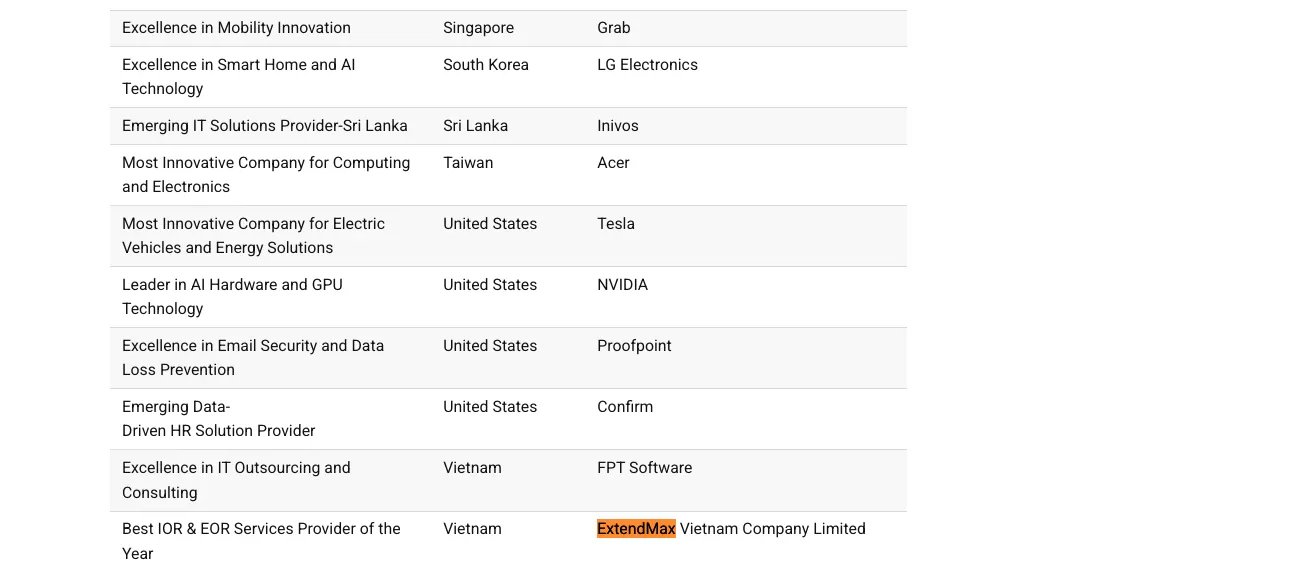1309x581 pixels.
Task: Click the Sri Lanka country cell
Action: 475,126
